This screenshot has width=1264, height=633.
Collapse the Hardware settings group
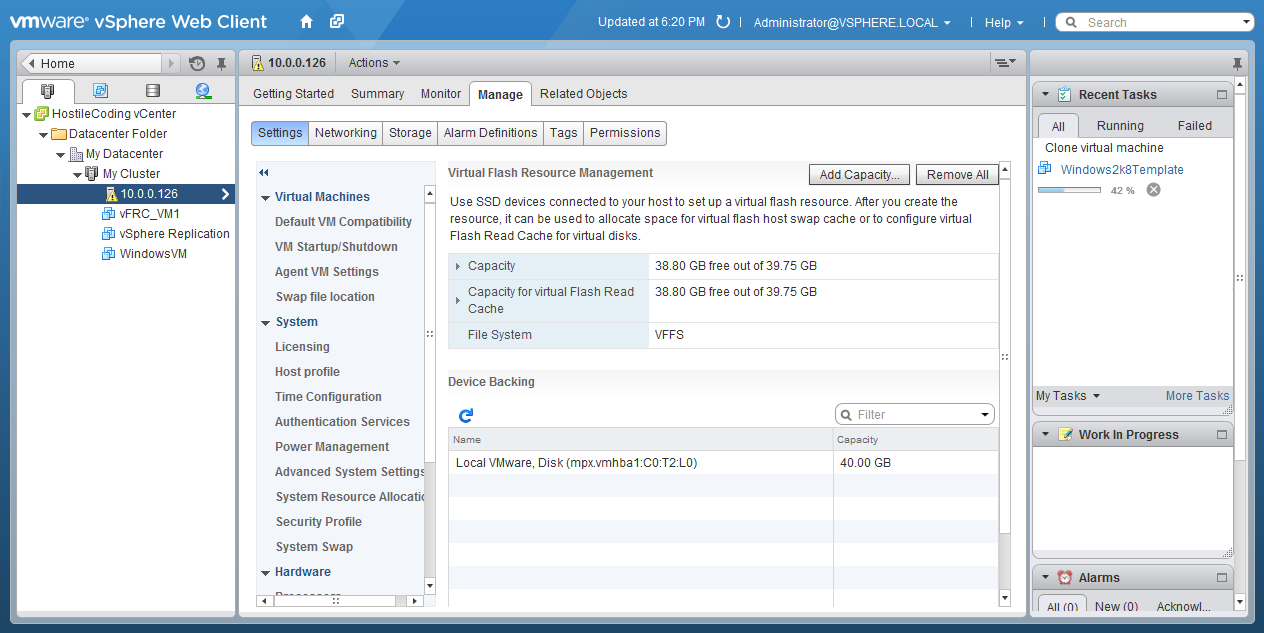[265, 572]
